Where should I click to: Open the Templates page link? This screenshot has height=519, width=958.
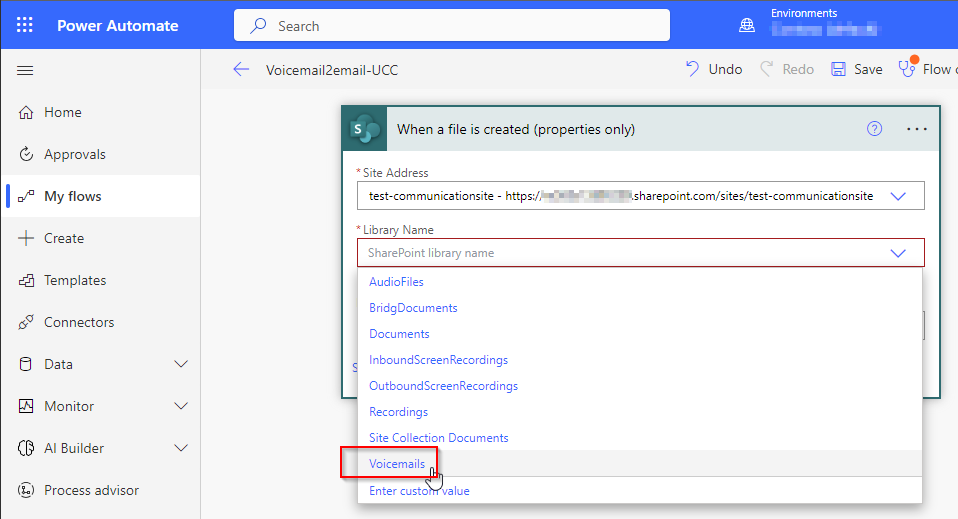75,281
